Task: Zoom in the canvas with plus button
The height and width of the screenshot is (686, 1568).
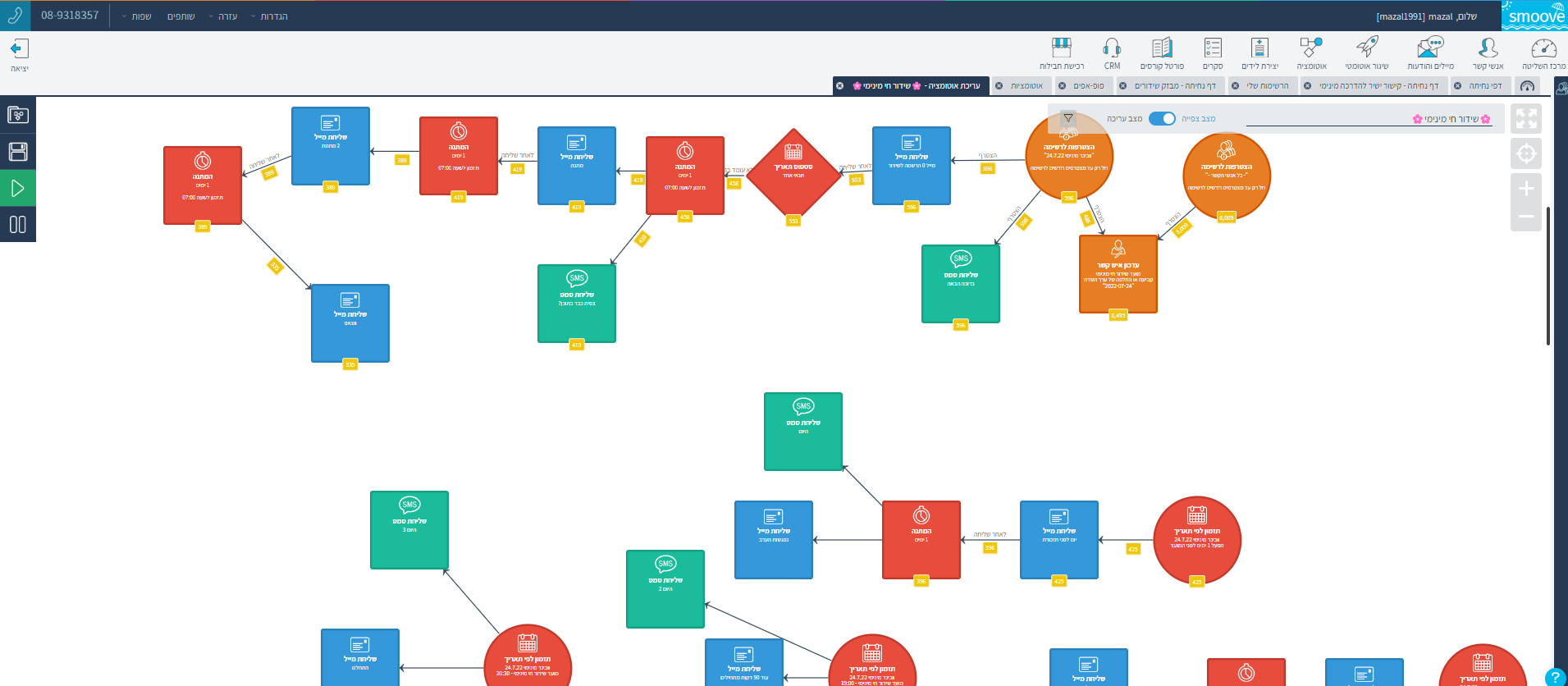Action: (1526, 189)
